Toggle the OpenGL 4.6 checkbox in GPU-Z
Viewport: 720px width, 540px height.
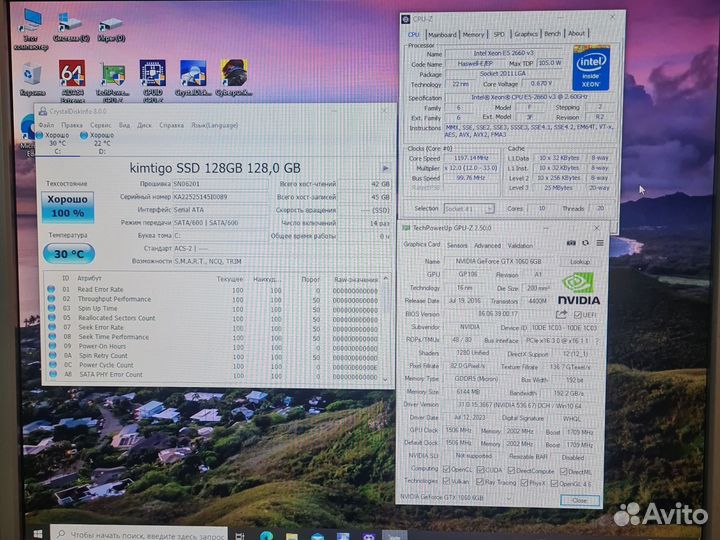coord(554,483)
